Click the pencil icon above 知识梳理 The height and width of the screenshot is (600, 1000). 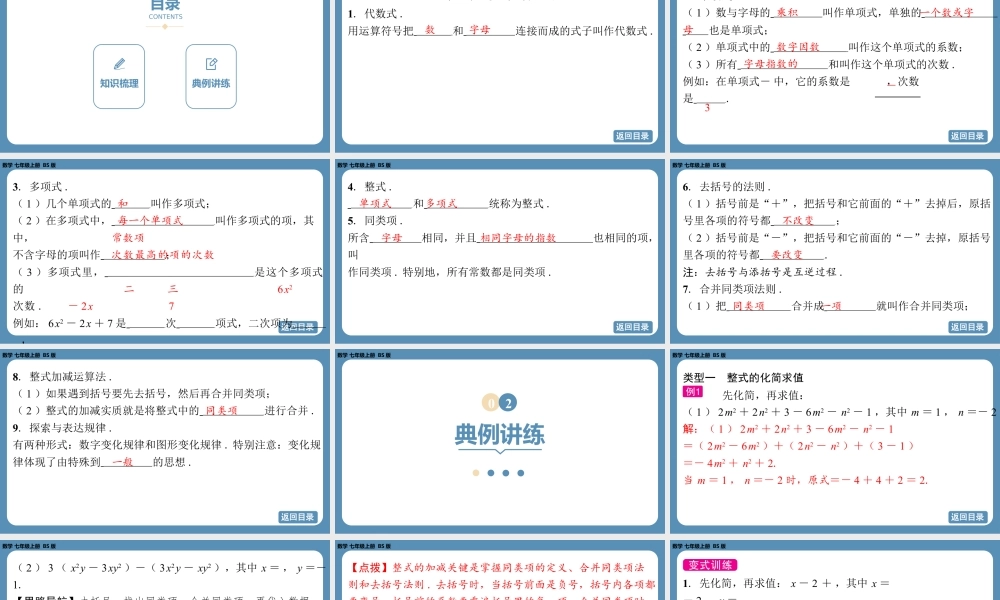[119, 63]
